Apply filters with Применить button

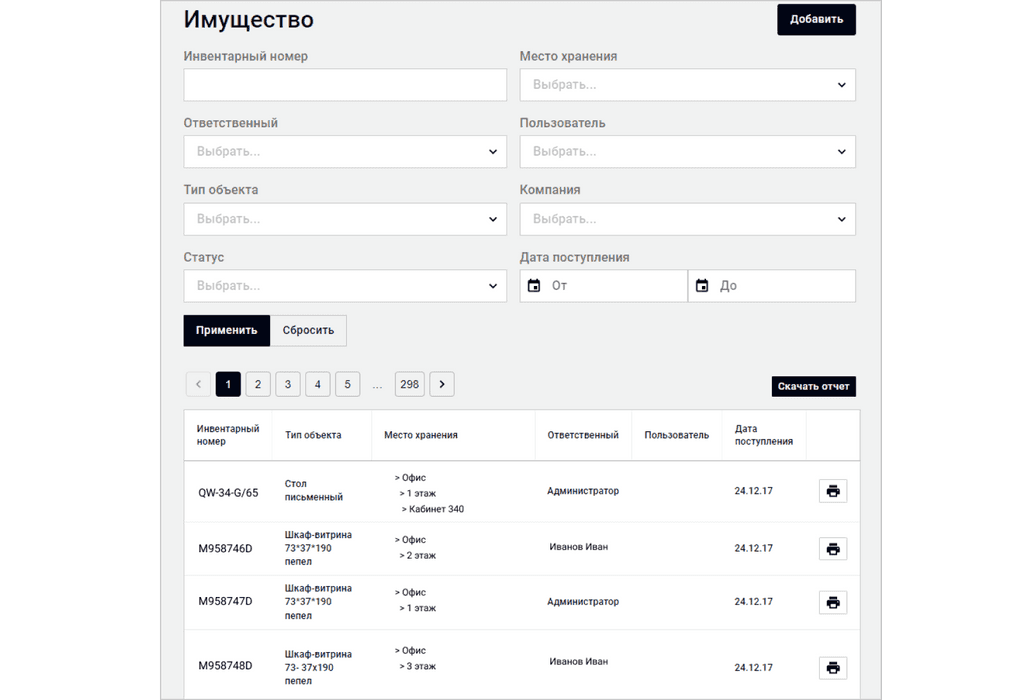point(227,331)
